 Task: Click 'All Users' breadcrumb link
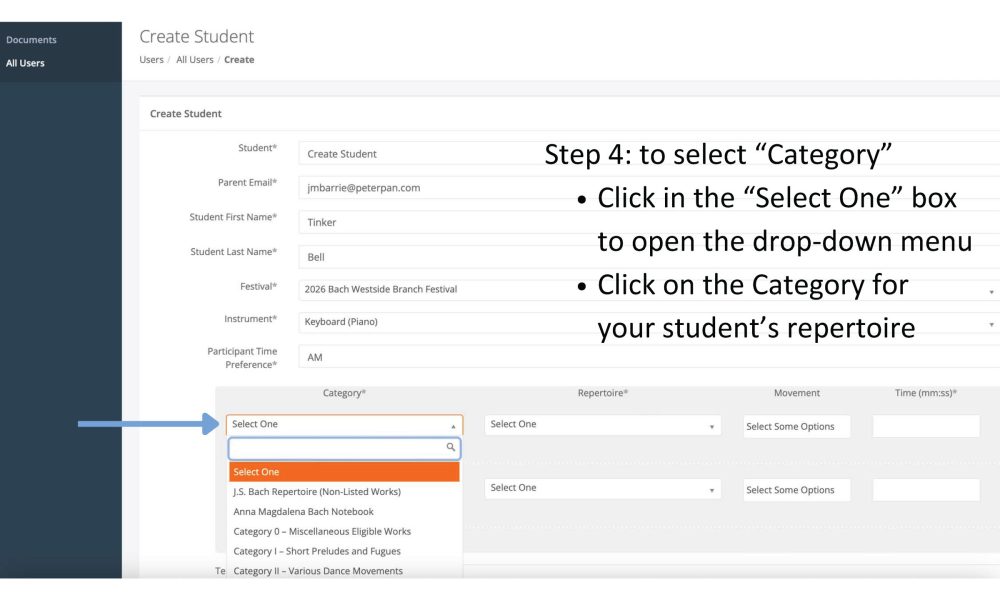click(x=194, y=60)
